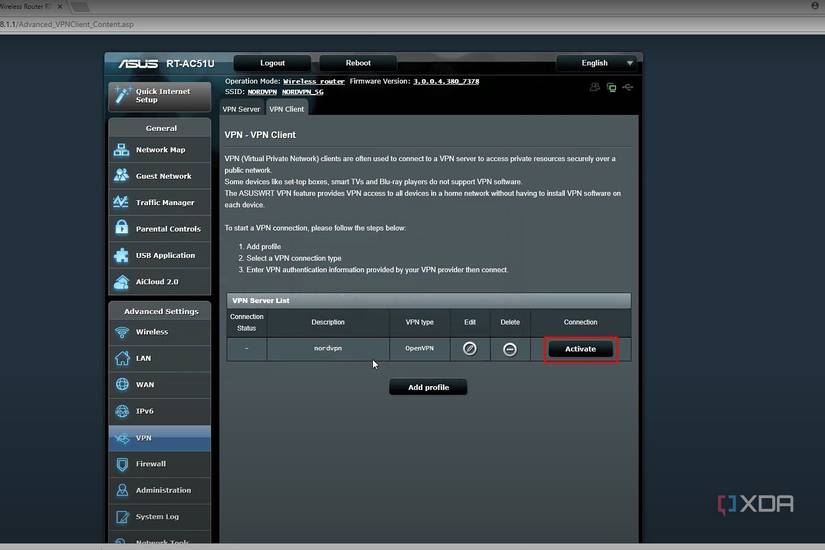The height and width of the screenshot is (550, 825).
Task: Click the Reboot button
Action: (x=358, y=63)
